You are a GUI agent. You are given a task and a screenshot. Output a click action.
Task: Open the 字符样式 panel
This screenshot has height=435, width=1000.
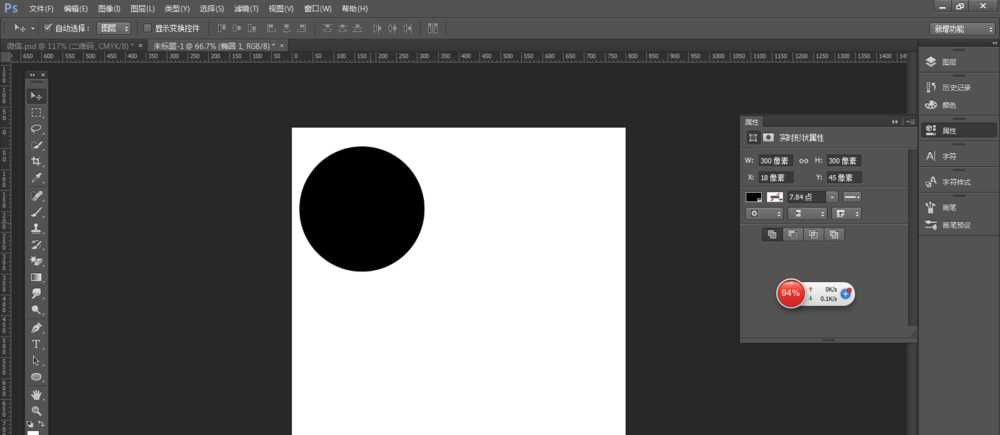(957, 182)
